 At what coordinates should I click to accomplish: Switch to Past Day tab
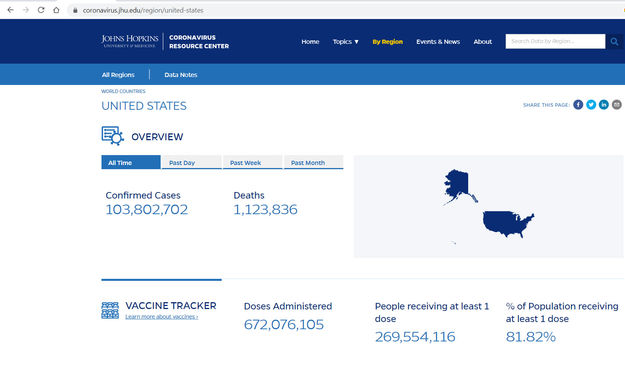click(x=192, y=162)
